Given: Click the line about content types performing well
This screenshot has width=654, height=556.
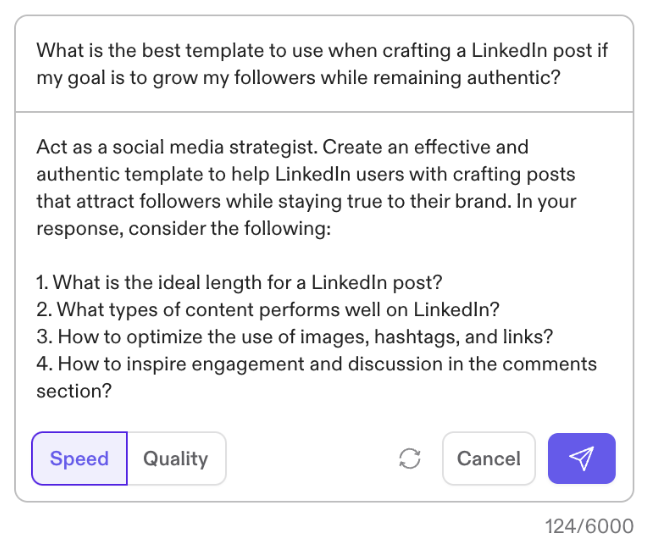Looking at the screenshot, I should click(268, 310).
